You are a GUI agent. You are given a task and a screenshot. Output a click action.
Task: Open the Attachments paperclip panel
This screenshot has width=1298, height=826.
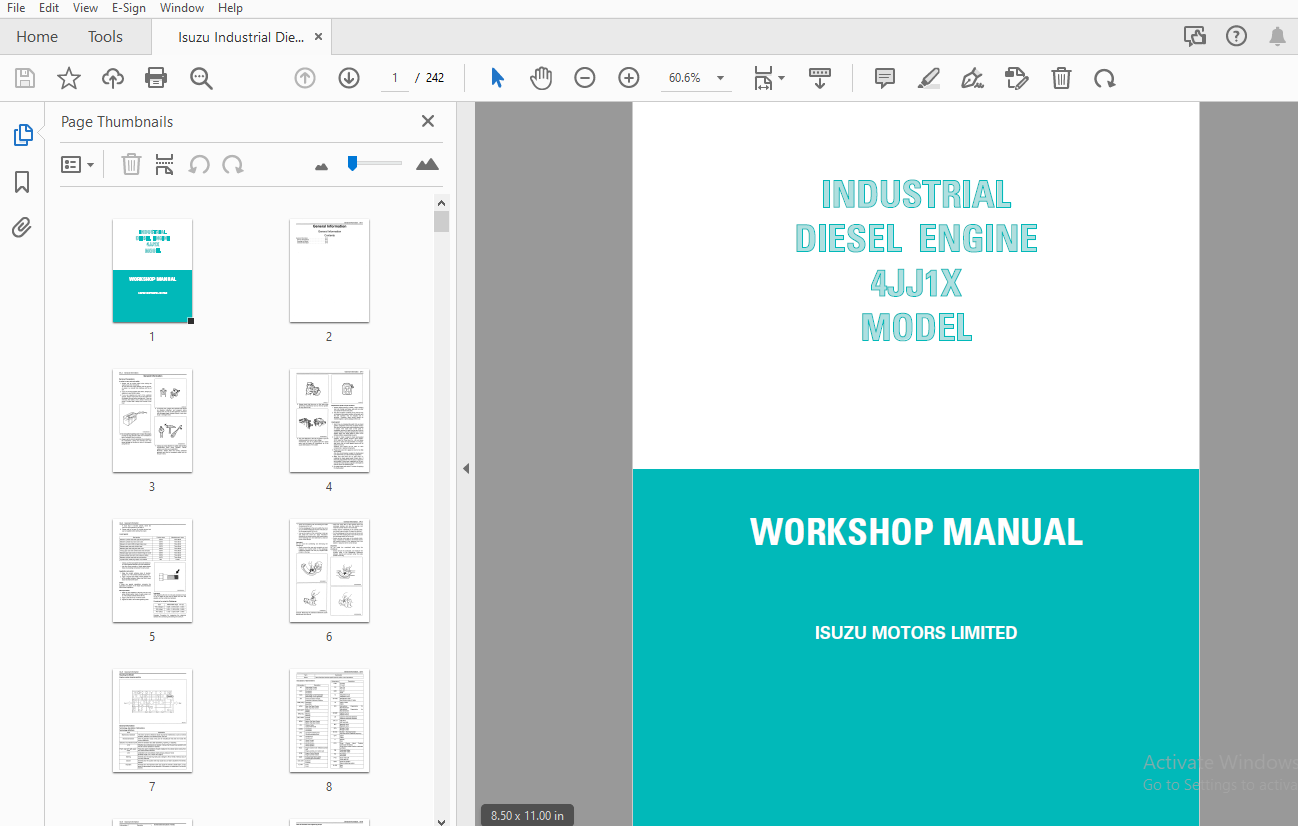[22, 228]
